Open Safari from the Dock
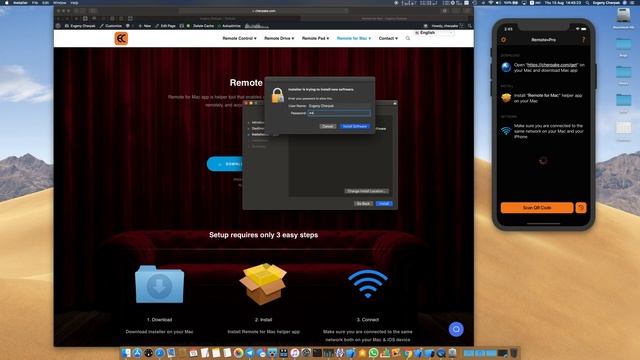Screen dimensions: 640x360 160,353
